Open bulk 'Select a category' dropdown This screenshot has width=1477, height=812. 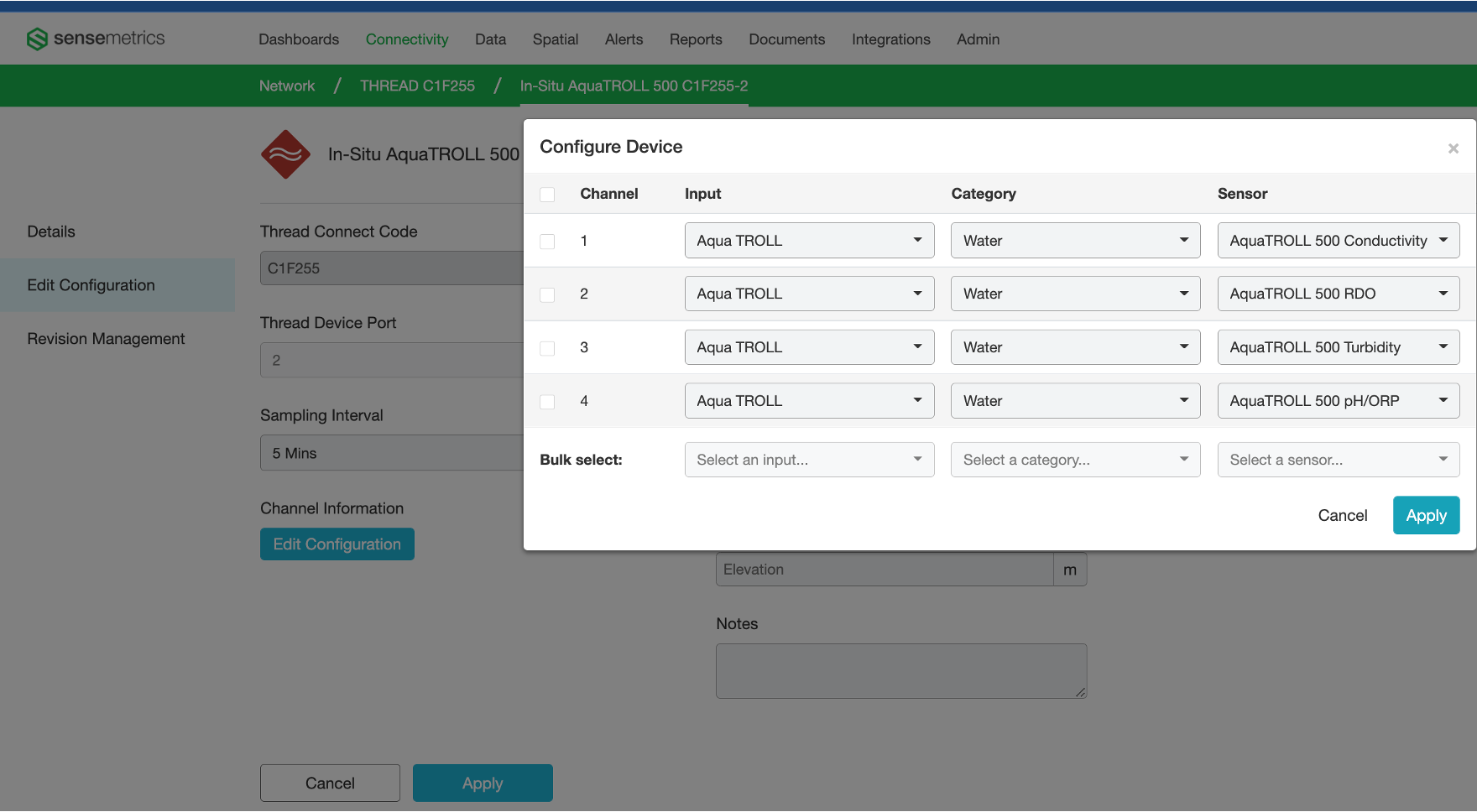[x=1075, y=460]
